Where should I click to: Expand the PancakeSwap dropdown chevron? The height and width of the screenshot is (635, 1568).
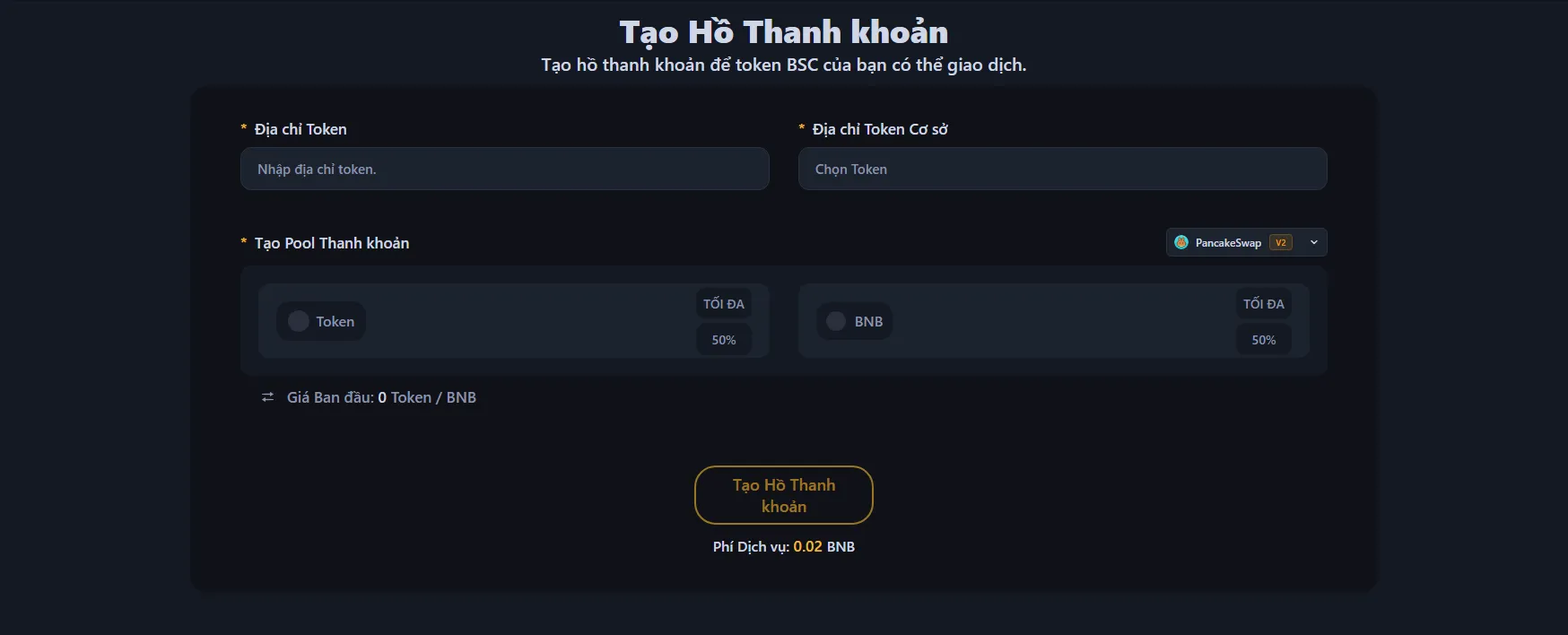coord(1314,242)
